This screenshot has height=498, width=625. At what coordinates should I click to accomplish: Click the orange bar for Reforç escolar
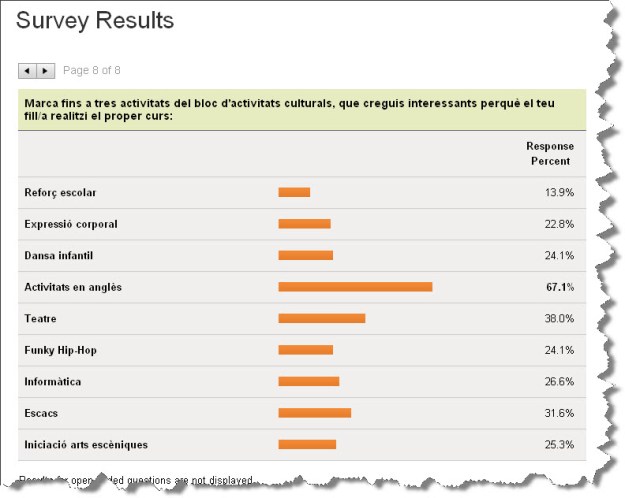point(294,192)
